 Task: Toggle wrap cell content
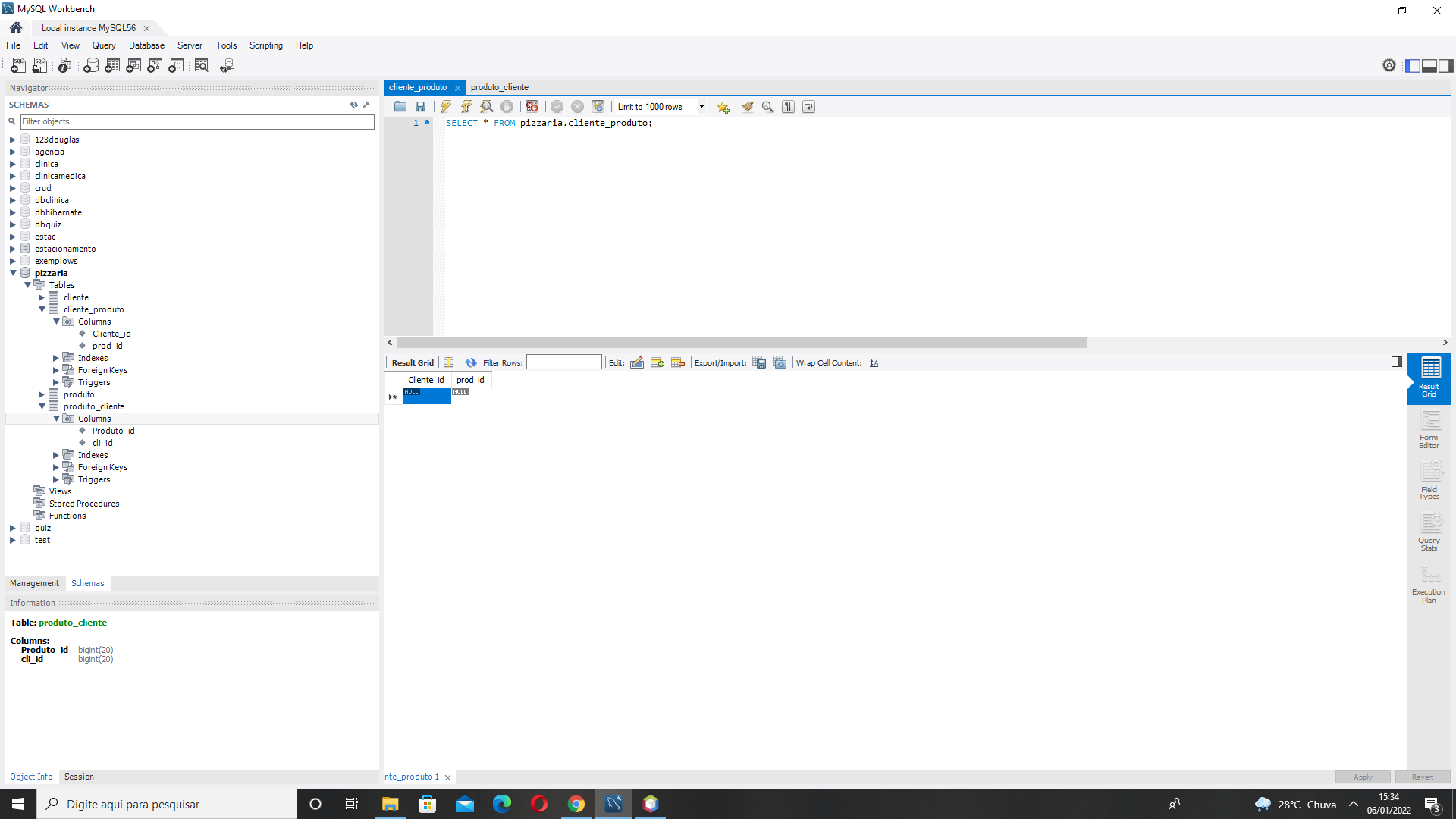874,362
